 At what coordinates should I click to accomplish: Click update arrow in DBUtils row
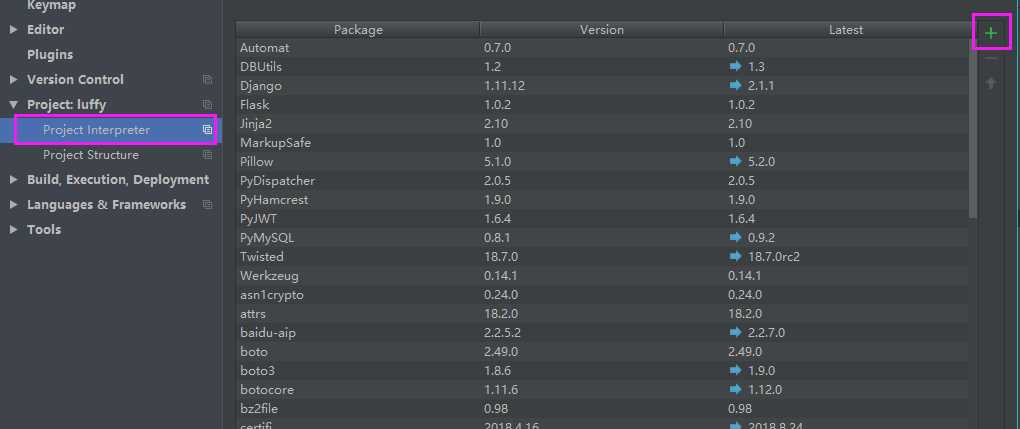tap(736, 66)
